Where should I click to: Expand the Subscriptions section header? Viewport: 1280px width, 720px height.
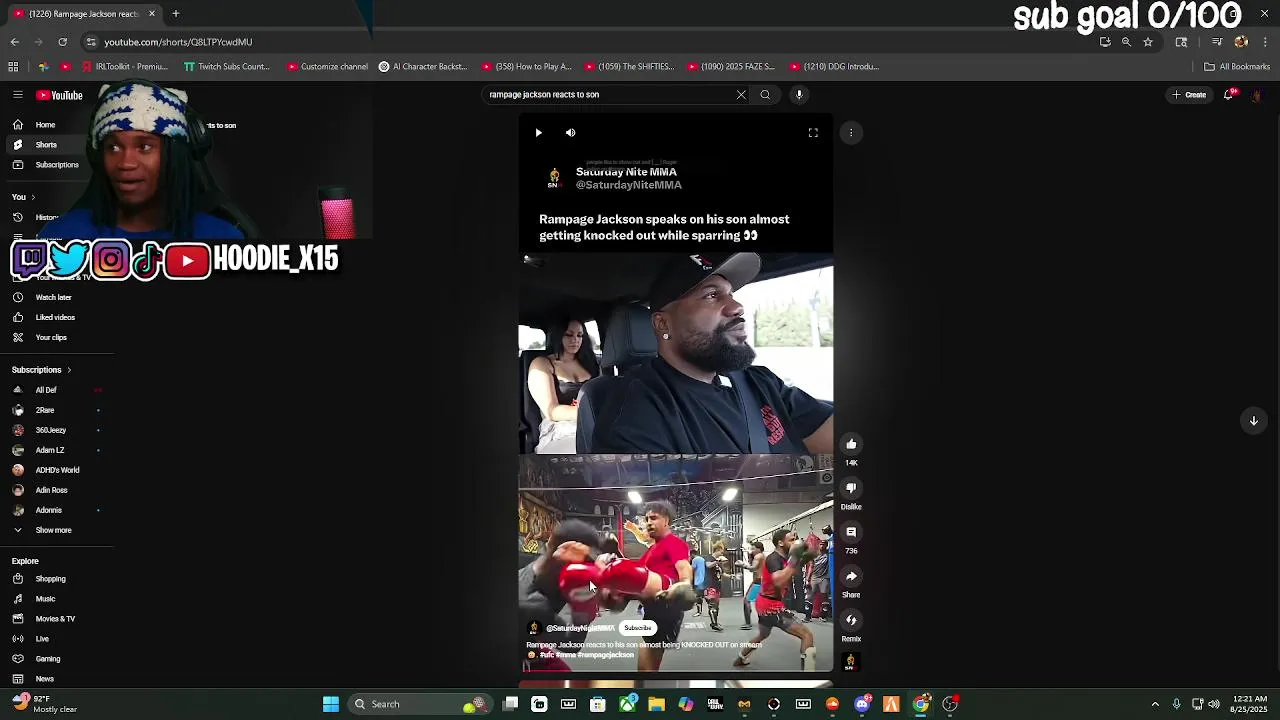click(41, 370)
